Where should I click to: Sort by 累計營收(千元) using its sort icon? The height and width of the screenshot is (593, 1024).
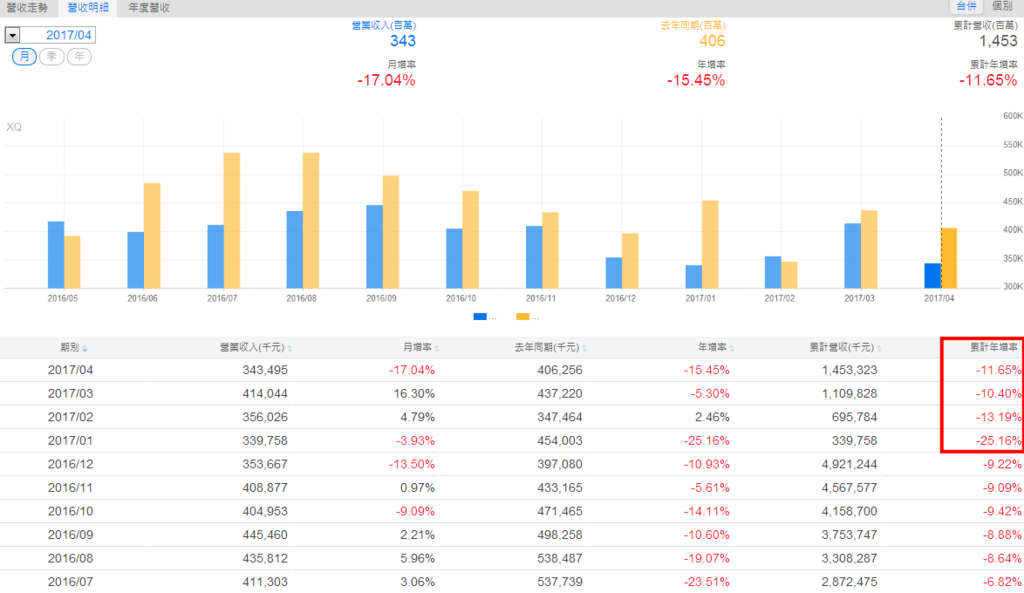click(x=879, y=349)
